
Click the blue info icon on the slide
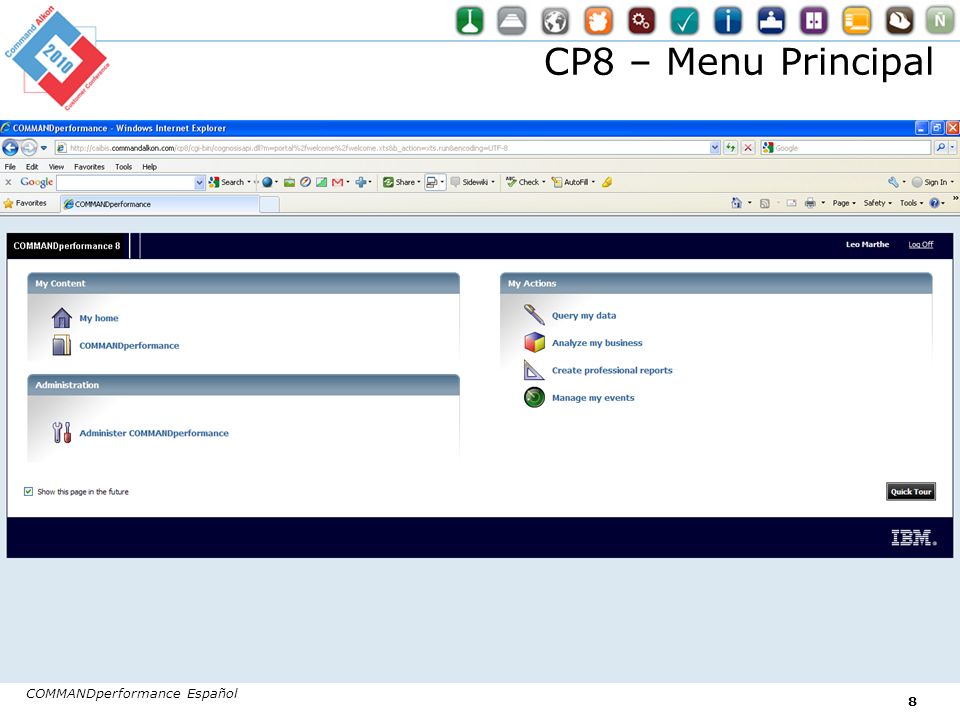[x=727, y=20]
